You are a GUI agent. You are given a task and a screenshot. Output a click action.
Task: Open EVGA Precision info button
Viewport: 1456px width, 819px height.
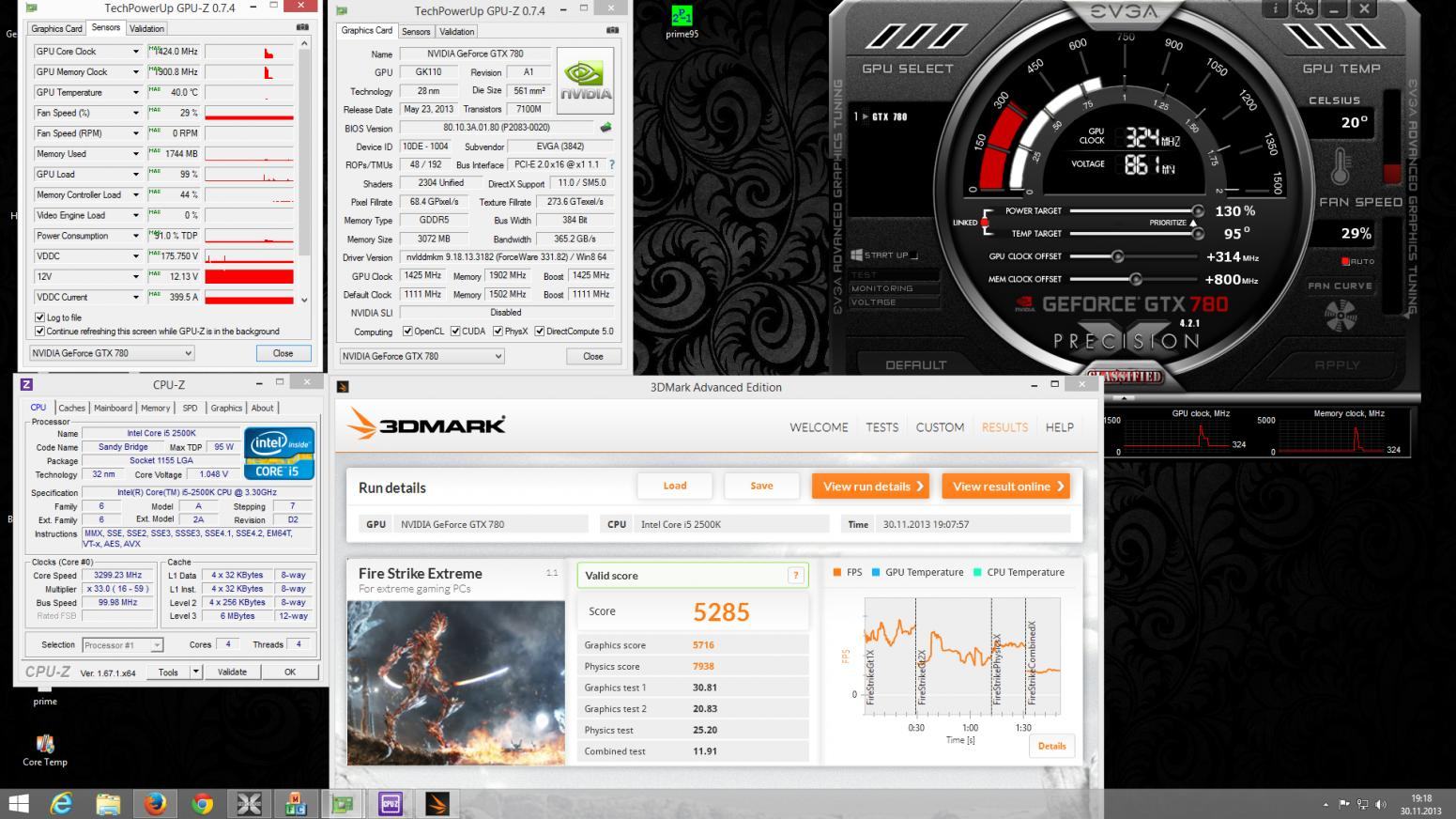pos(1275,8)
